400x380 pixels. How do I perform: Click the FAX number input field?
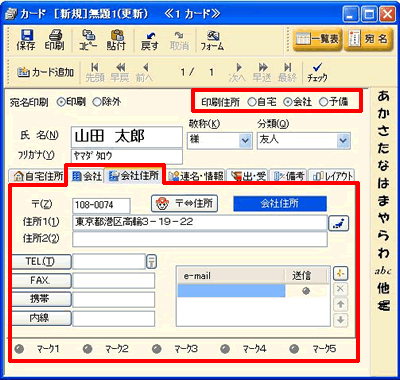coord(113,281)
